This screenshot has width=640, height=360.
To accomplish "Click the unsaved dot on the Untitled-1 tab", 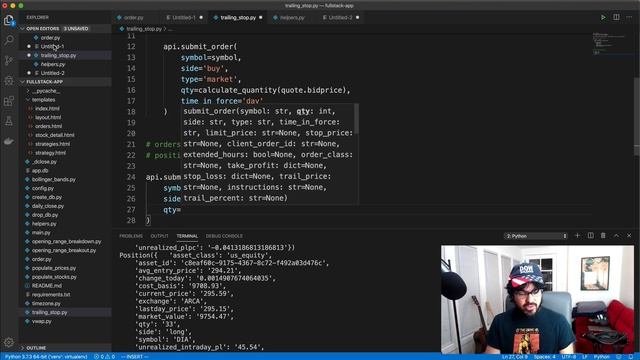I will point(201,18).
